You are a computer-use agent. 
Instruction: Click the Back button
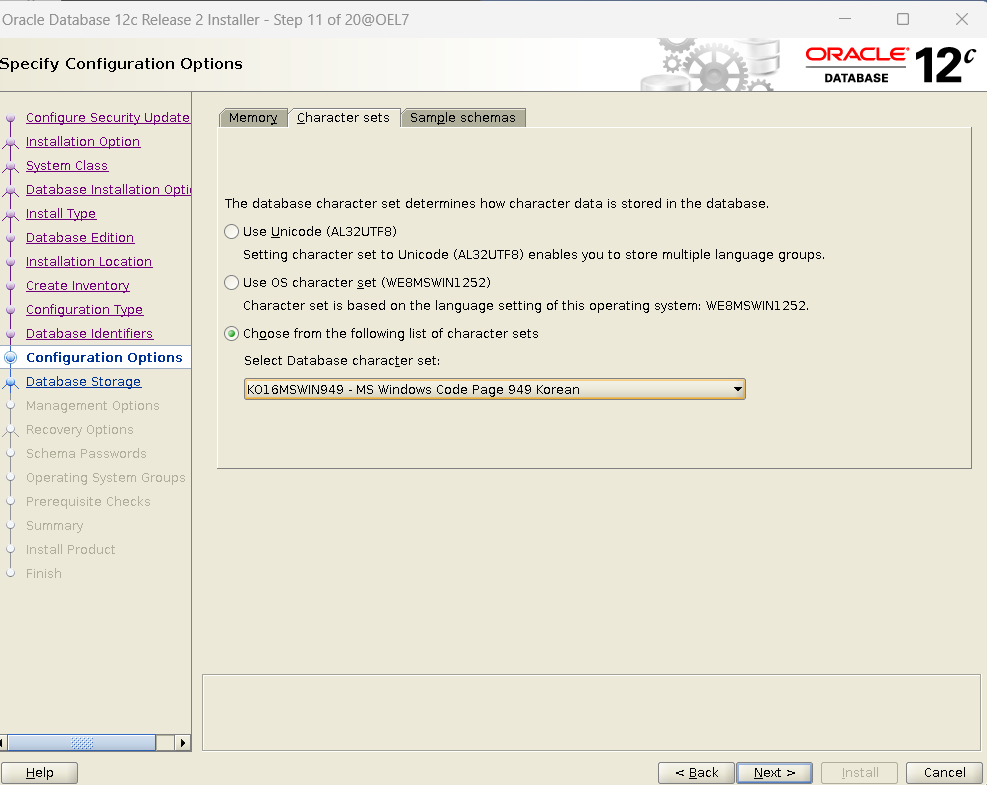tap(696, 772)
